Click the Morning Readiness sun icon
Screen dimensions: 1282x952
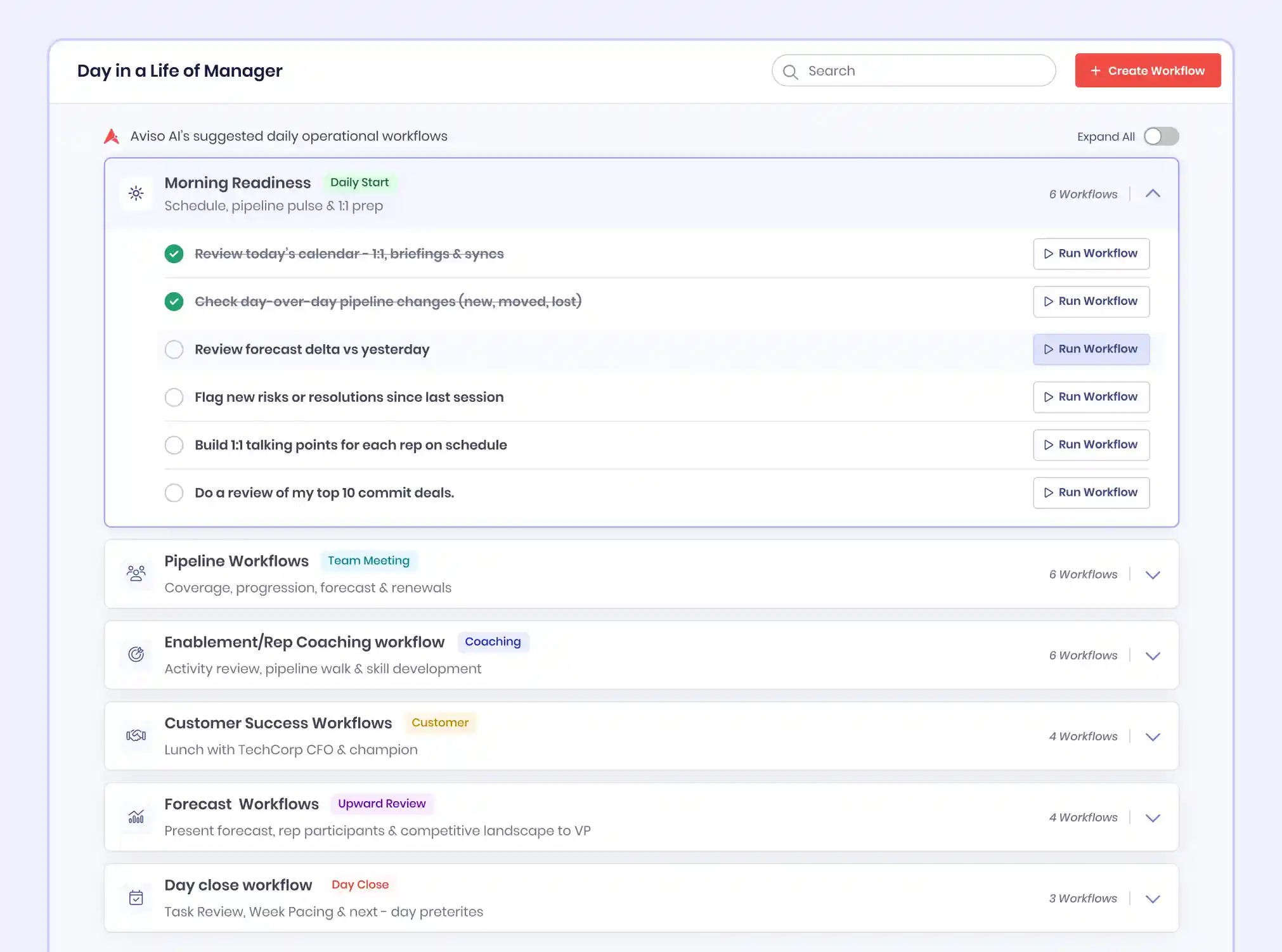(x=136, y=193)
